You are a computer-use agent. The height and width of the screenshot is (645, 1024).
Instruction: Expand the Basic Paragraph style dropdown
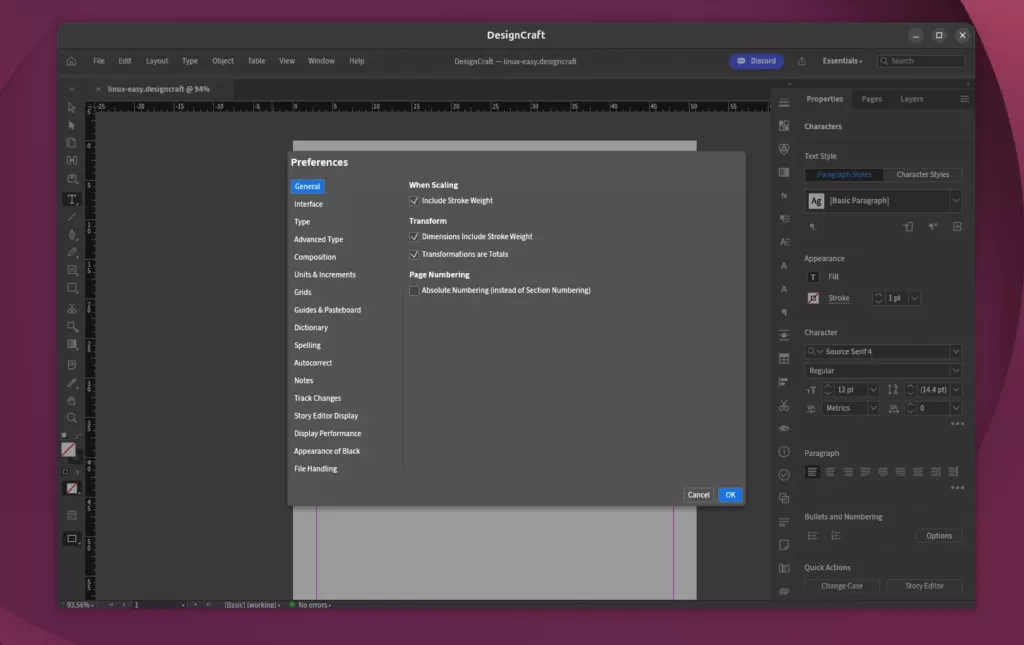[x=955, y=200]
